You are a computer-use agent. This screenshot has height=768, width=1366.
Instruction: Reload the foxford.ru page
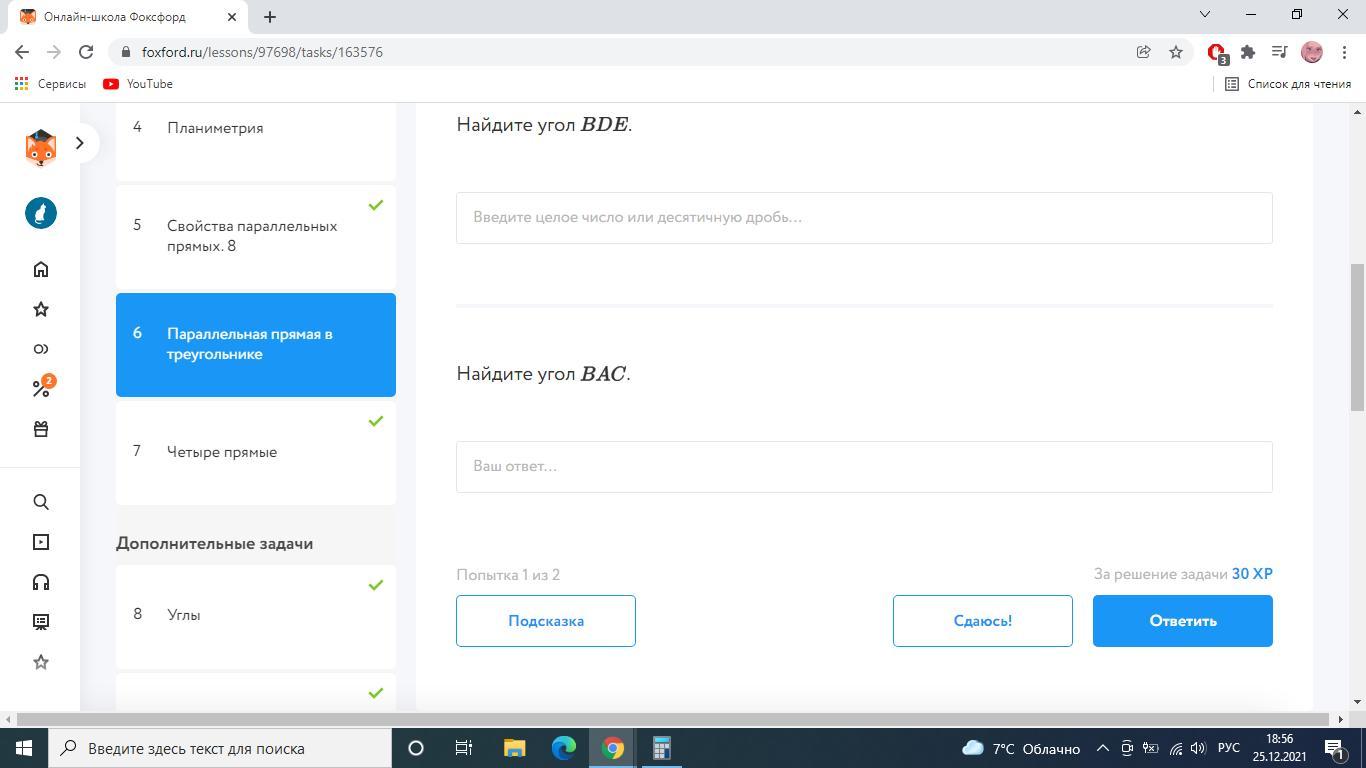point(86,52)
